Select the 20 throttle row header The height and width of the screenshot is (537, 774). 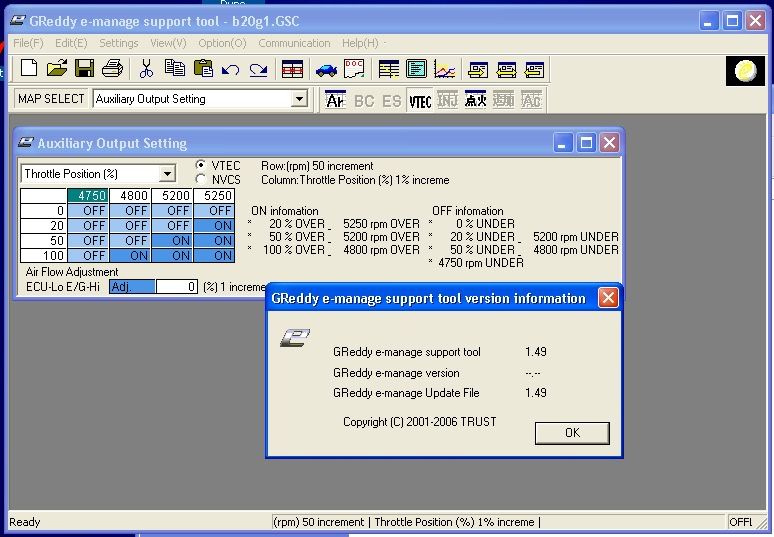tap(43, 226)
